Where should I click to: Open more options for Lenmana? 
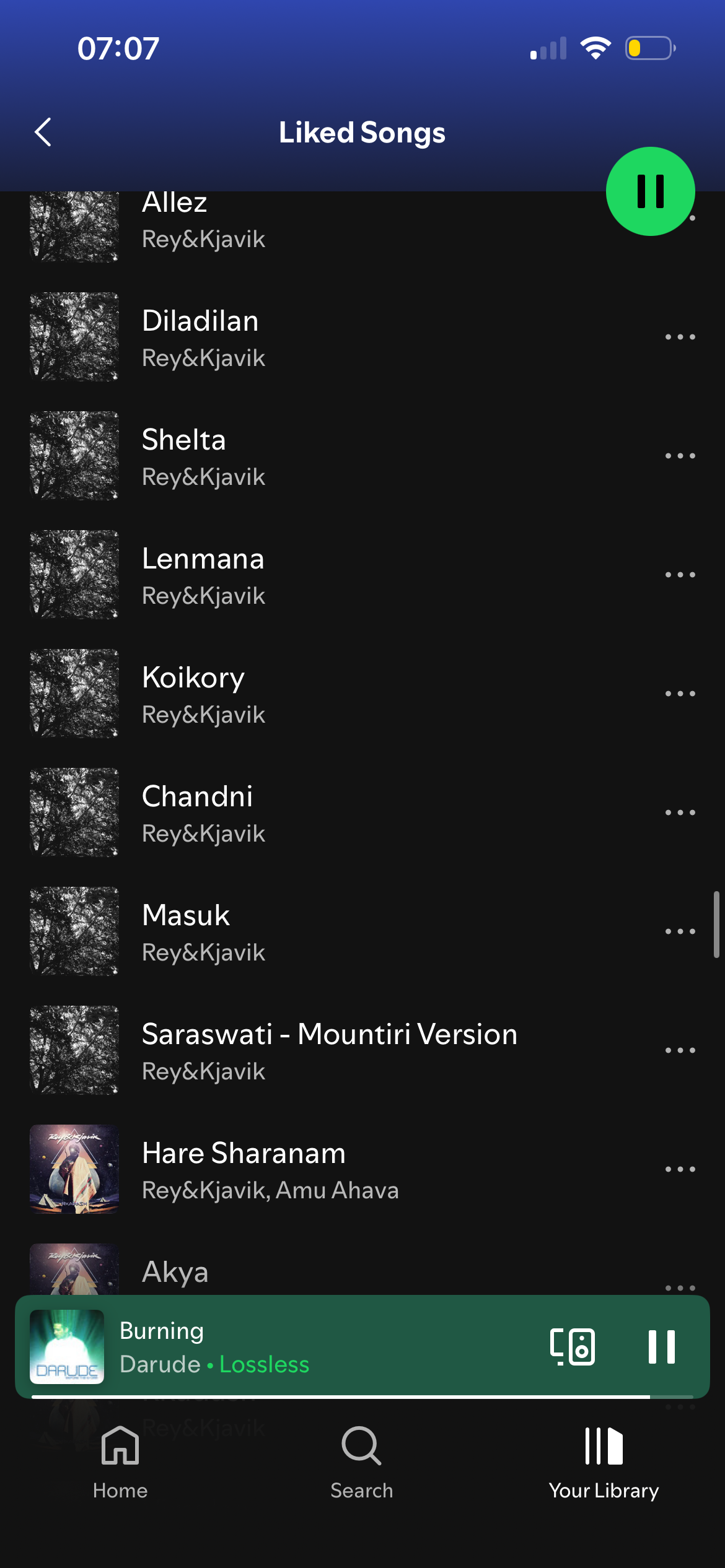point(680,575)
